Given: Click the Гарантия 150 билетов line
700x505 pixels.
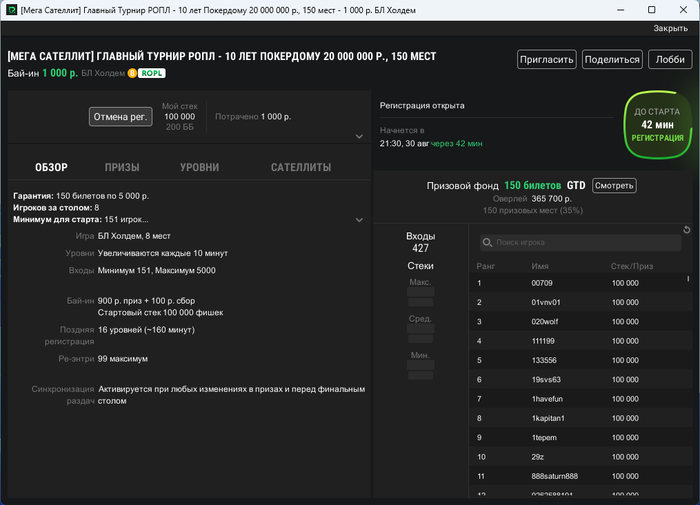Looking at the screenshot, I should [x=81, y=196].
